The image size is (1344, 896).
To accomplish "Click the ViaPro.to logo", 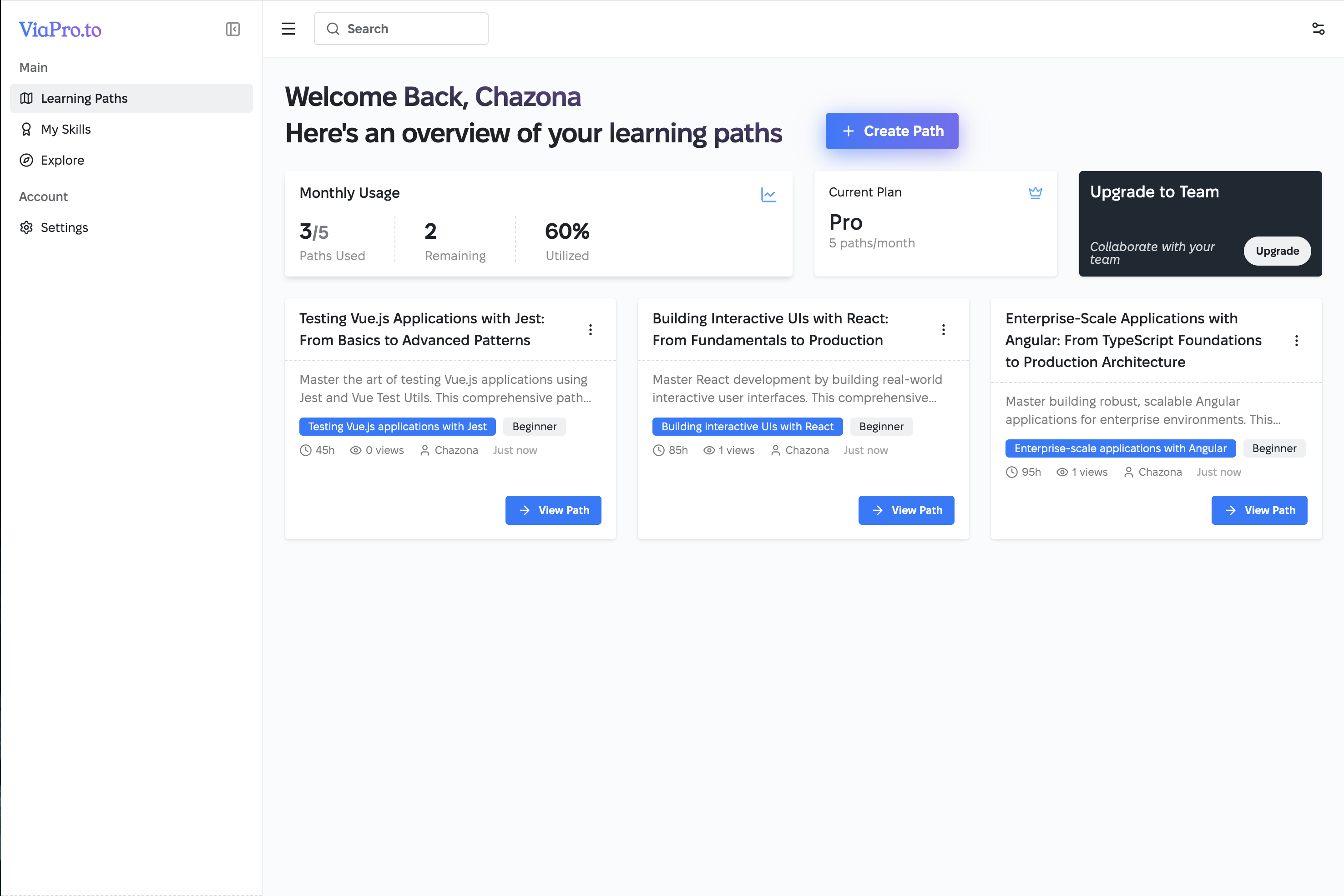I will (60, 29).
